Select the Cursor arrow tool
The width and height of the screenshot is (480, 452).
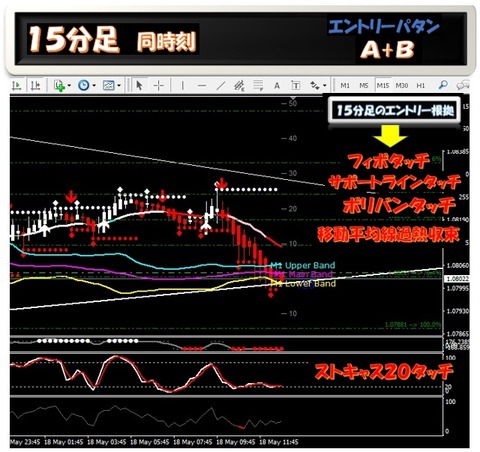(139, 86)
